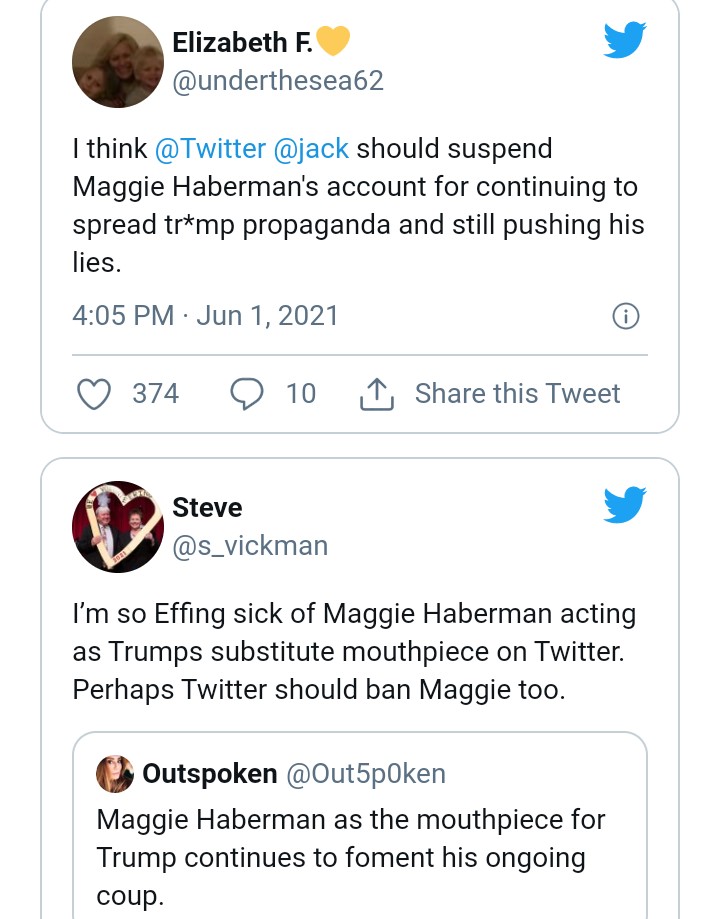Click the Twitter bird icon on Steve's tweet
This screenshot has height=919, width=720.
click(625, 504)
